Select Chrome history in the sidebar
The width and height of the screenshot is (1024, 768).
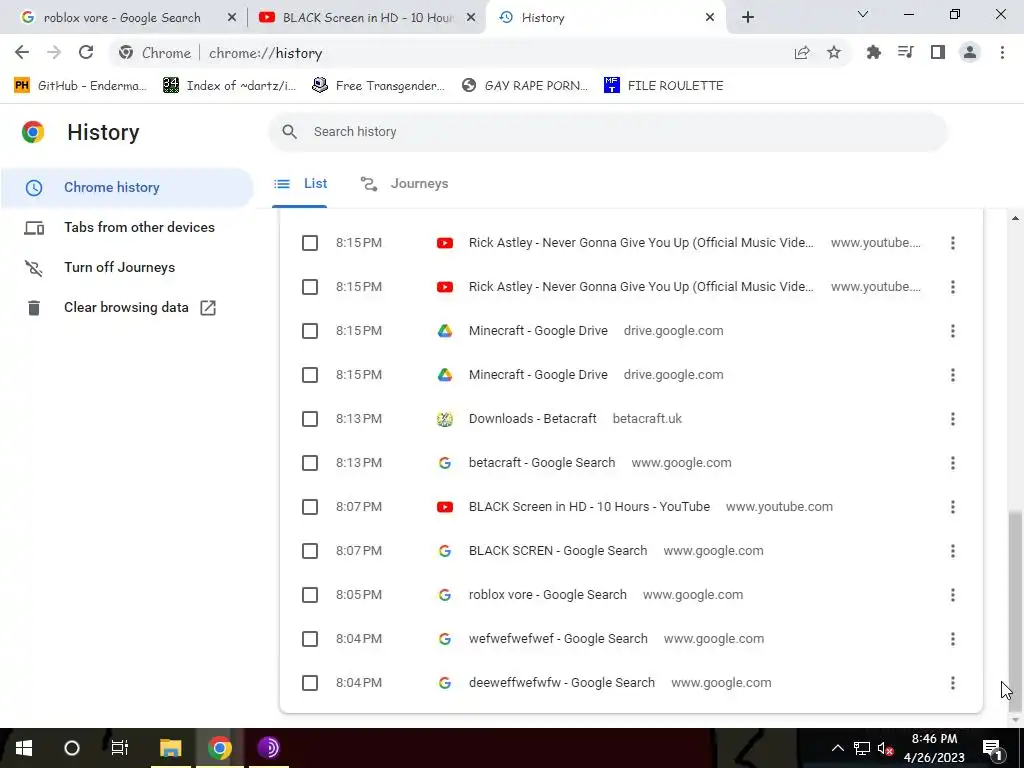[127, 187]
